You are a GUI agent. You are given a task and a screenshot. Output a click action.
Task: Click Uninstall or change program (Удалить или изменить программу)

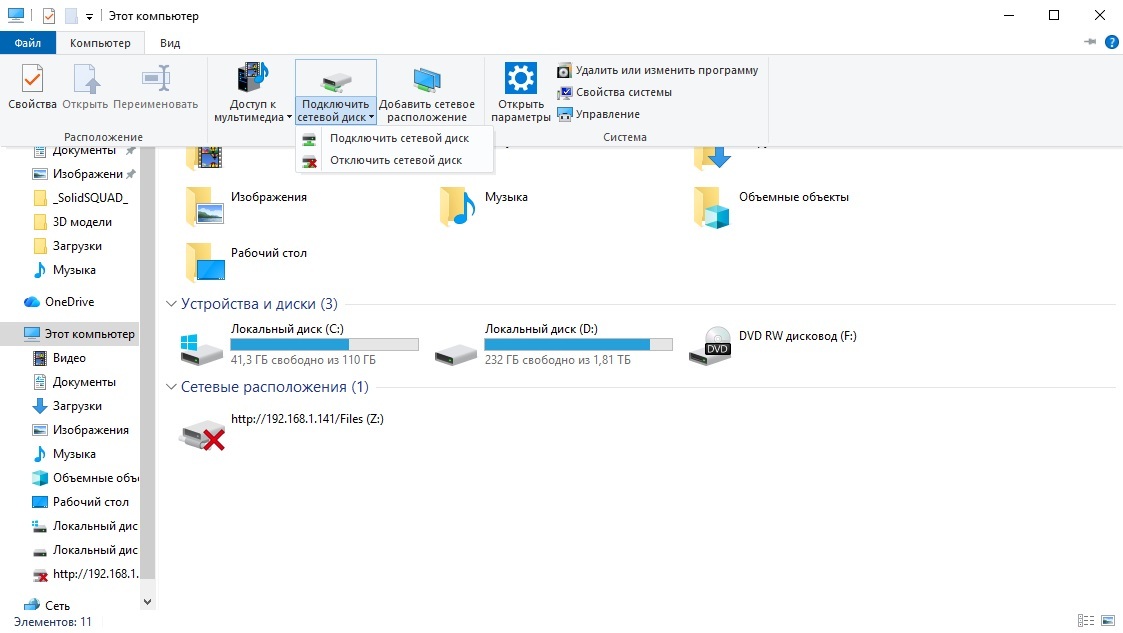coord(666,70)
